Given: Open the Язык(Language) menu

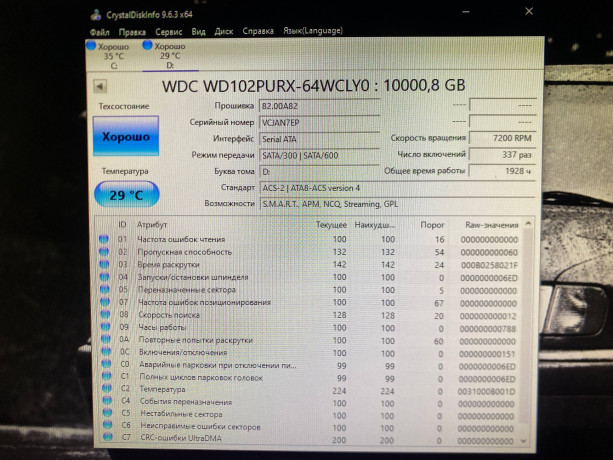Looking at the screenshot, I should point(313,31).
